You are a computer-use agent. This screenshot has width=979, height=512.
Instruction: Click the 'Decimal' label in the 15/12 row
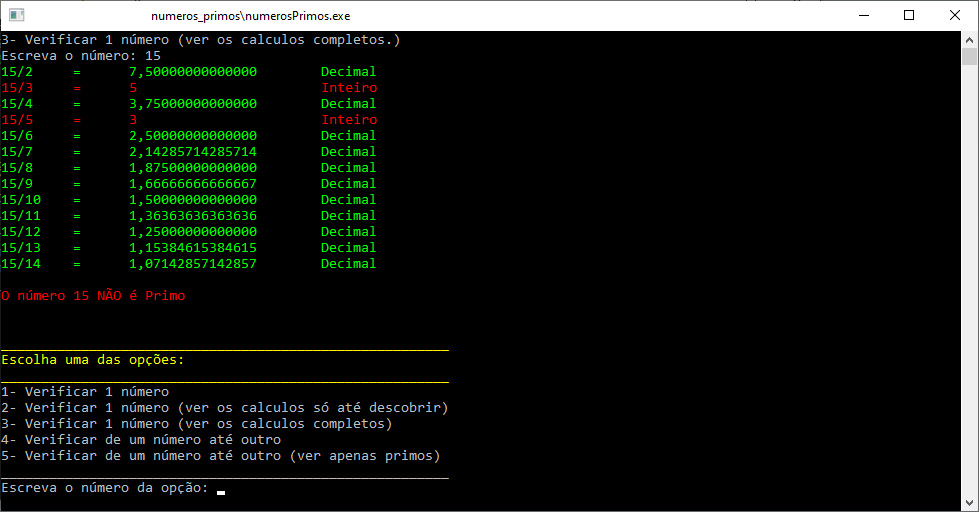348,232
